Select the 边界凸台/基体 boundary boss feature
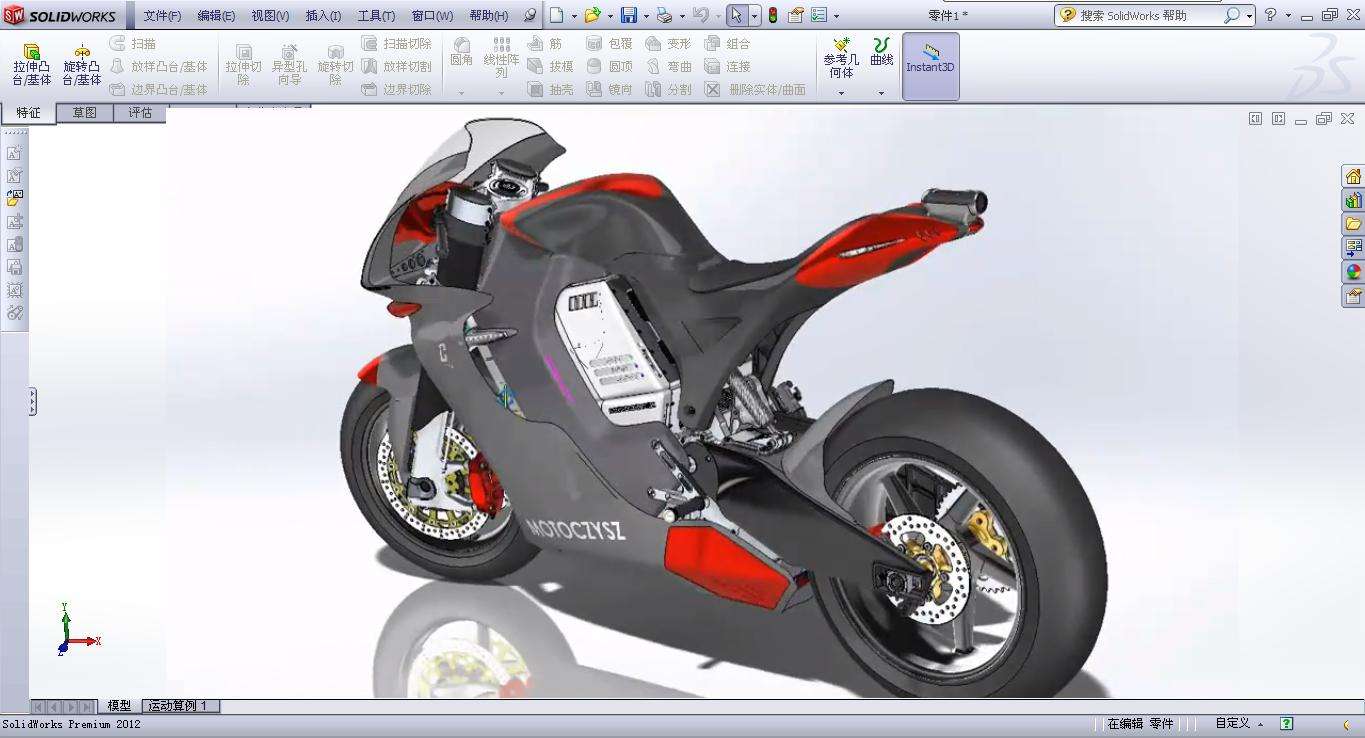Screen dimensions: 1365x738 click(158, 89)
